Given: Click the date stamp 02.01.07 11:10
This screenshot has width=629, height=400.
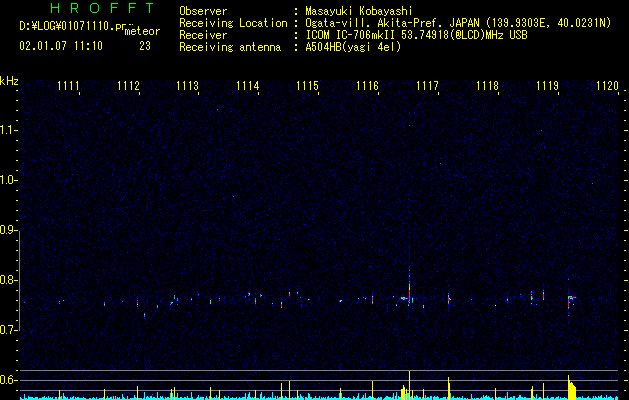Looking at the screenshot, I should (61, 46).
